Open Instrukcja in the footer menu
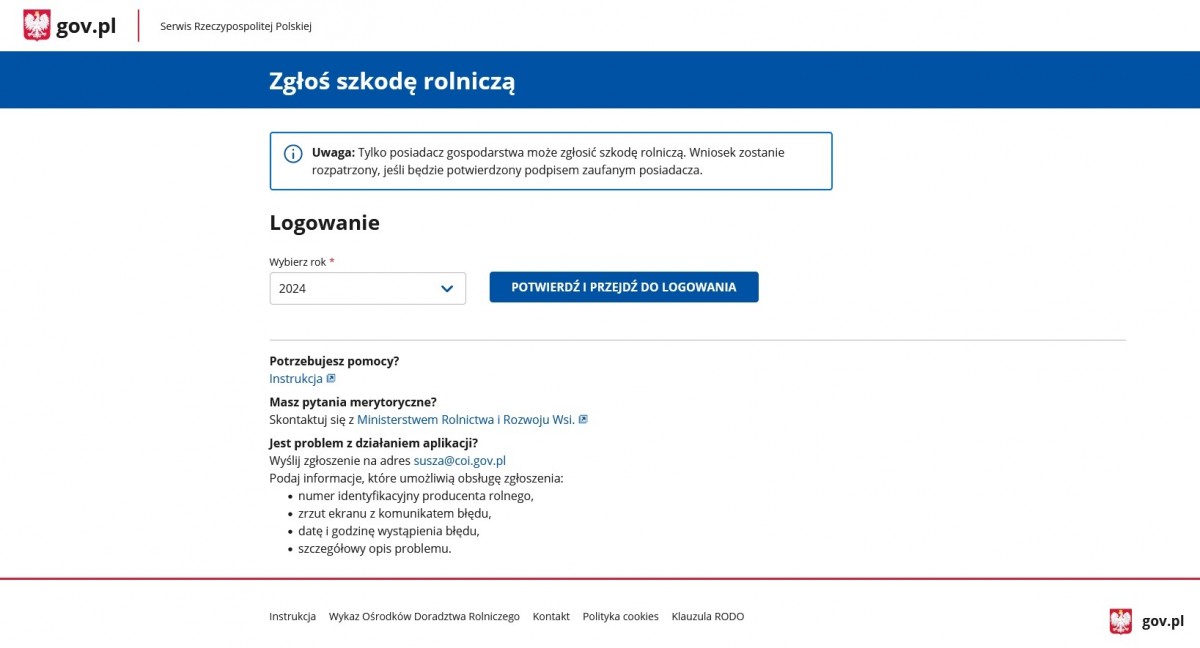The height and width of the screenshot is (648, 1200). pyautogui.click(x=292, y=617)
